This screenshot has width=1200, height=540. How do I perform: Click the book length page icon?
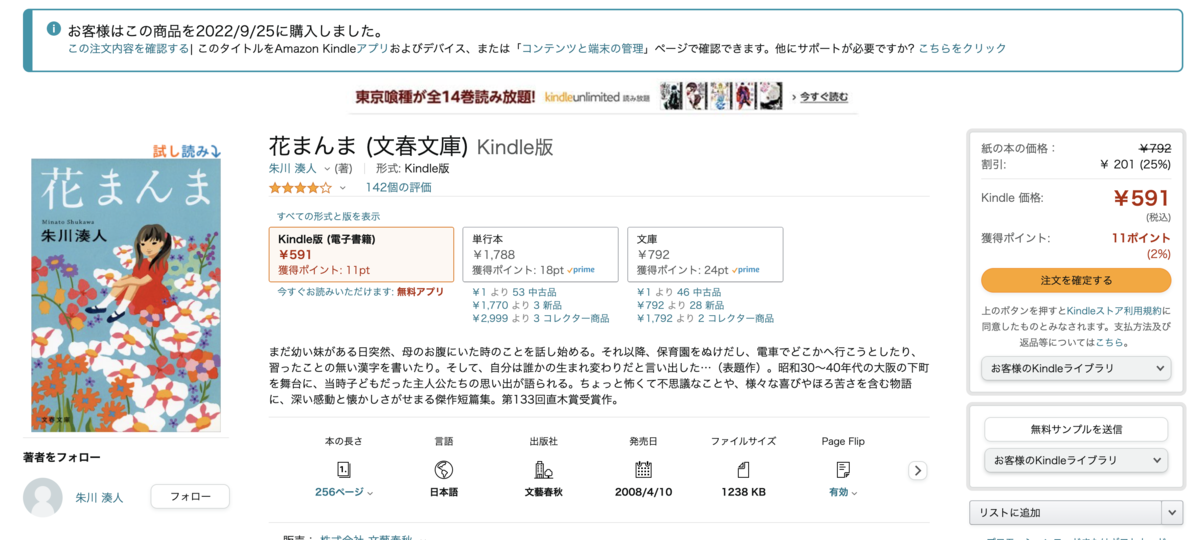coord(344,469)
